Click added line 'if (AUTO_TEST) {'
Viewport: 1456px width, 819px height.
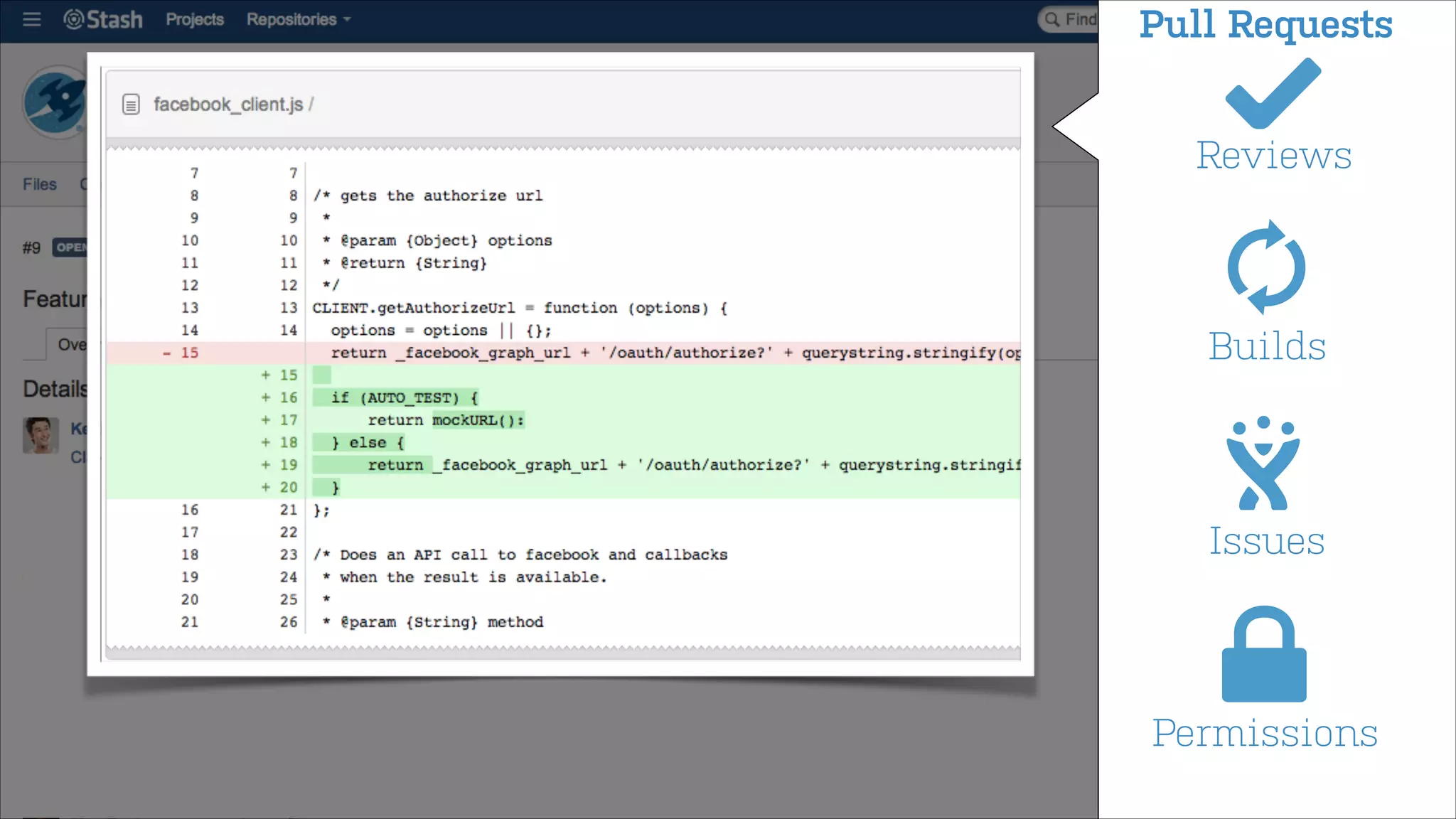pos(563,397)
